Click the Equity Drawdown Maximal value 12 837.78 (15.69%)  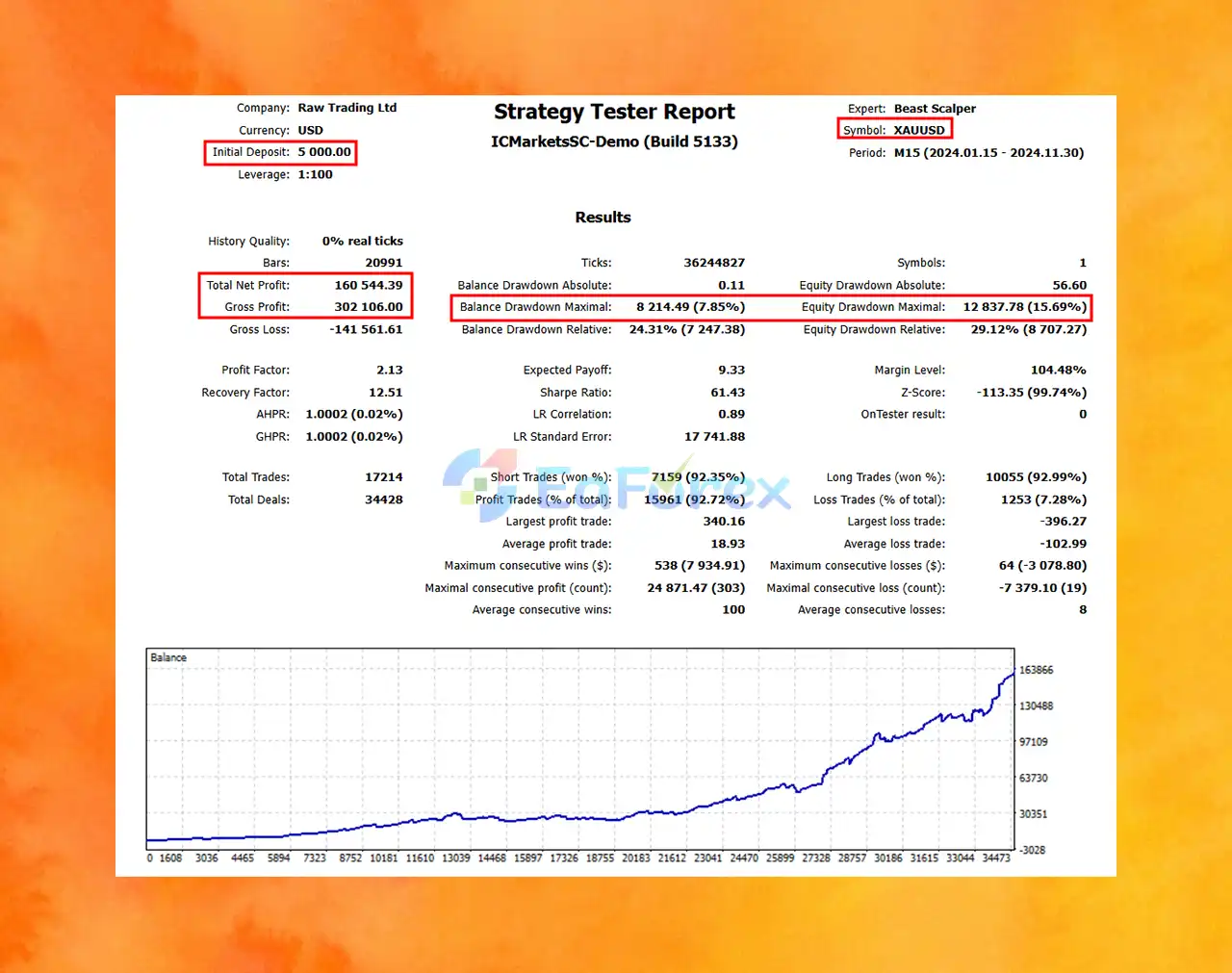1025,307
